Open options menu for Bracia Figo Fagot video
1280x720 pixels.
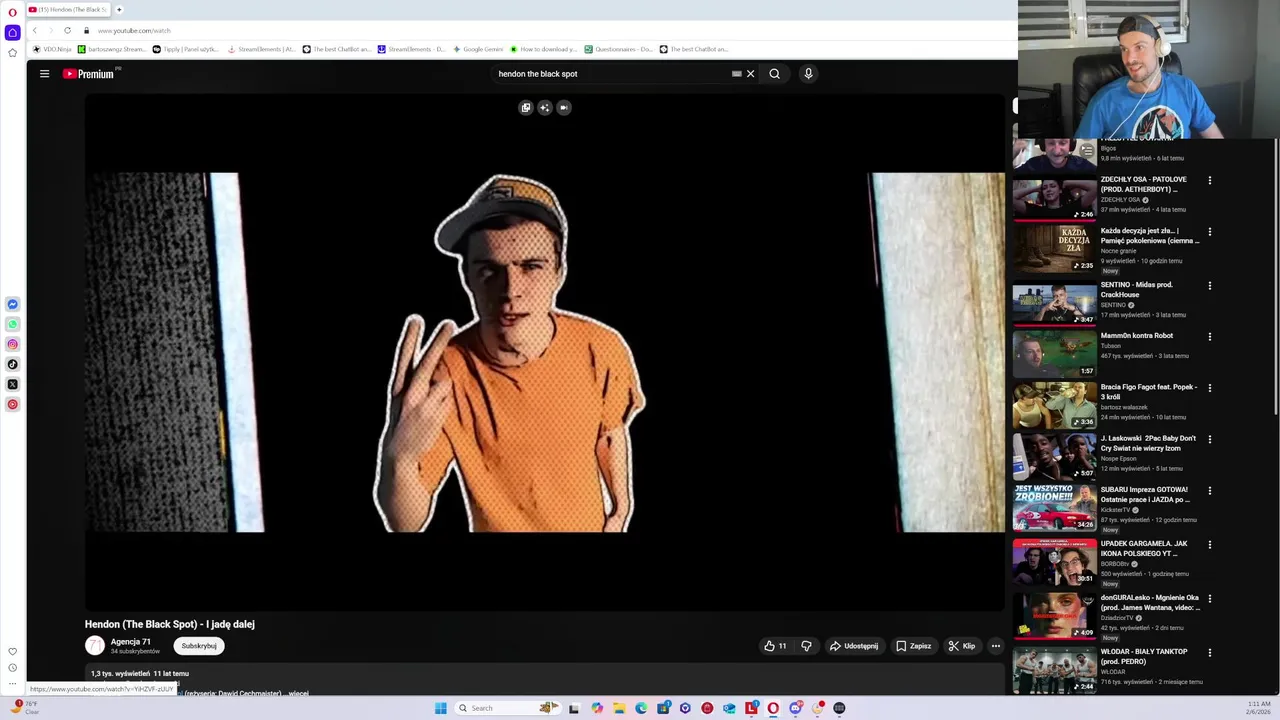click(x=1209, y=388)
